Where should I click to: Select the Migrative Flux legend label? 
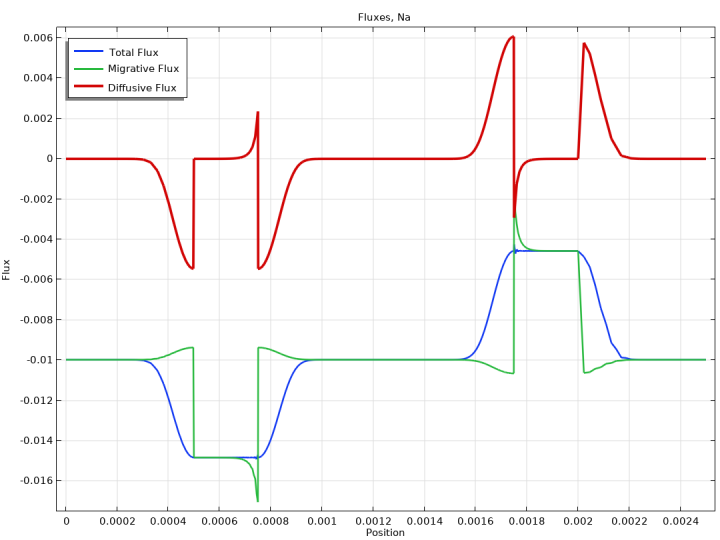pos(143,69)
